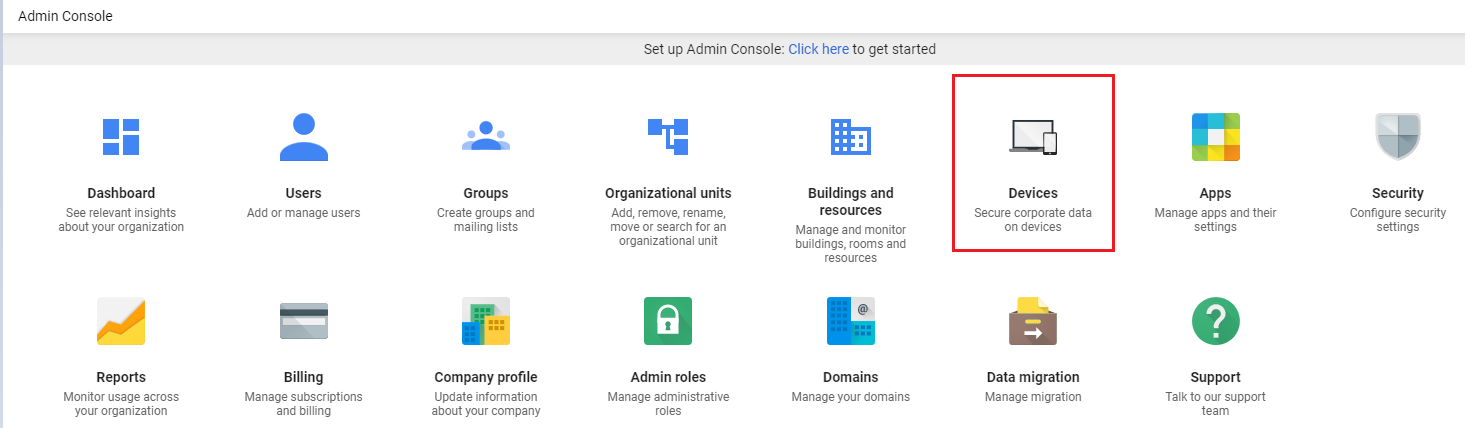This screenshot has width=1474, height=428.
Task: Open Organizational units hierarchy icon
Action: [x=668, y=137]
